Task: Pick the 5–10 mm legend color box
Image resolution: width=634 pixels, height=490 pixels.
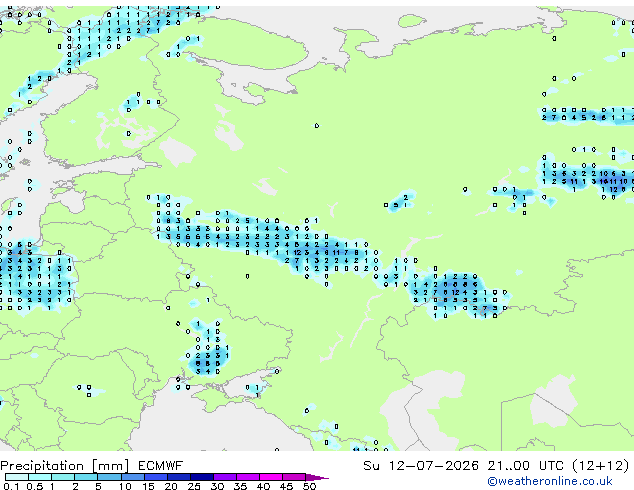Action: click(109, 477)
